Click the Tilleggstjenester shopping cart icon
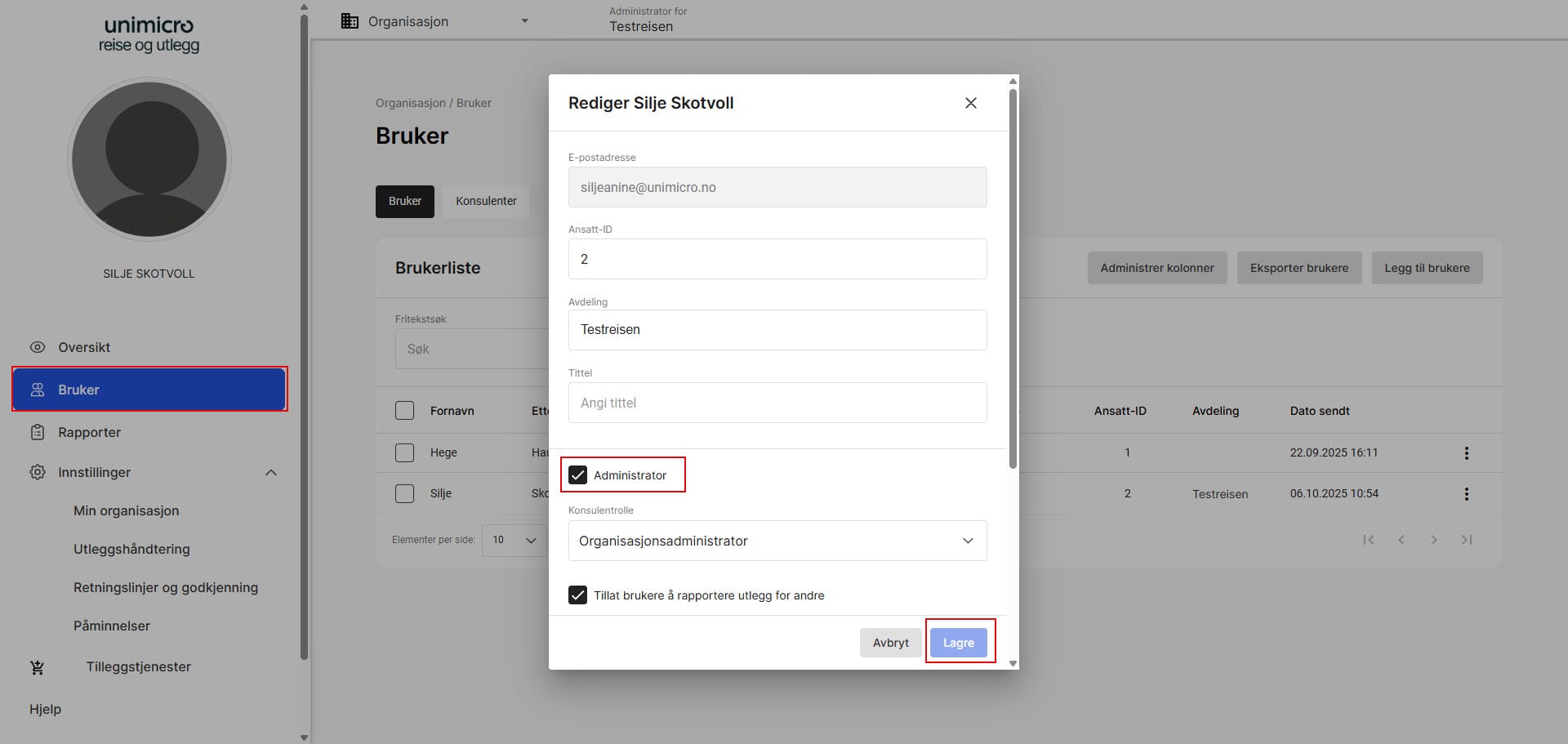 click(x=38, y=667)
